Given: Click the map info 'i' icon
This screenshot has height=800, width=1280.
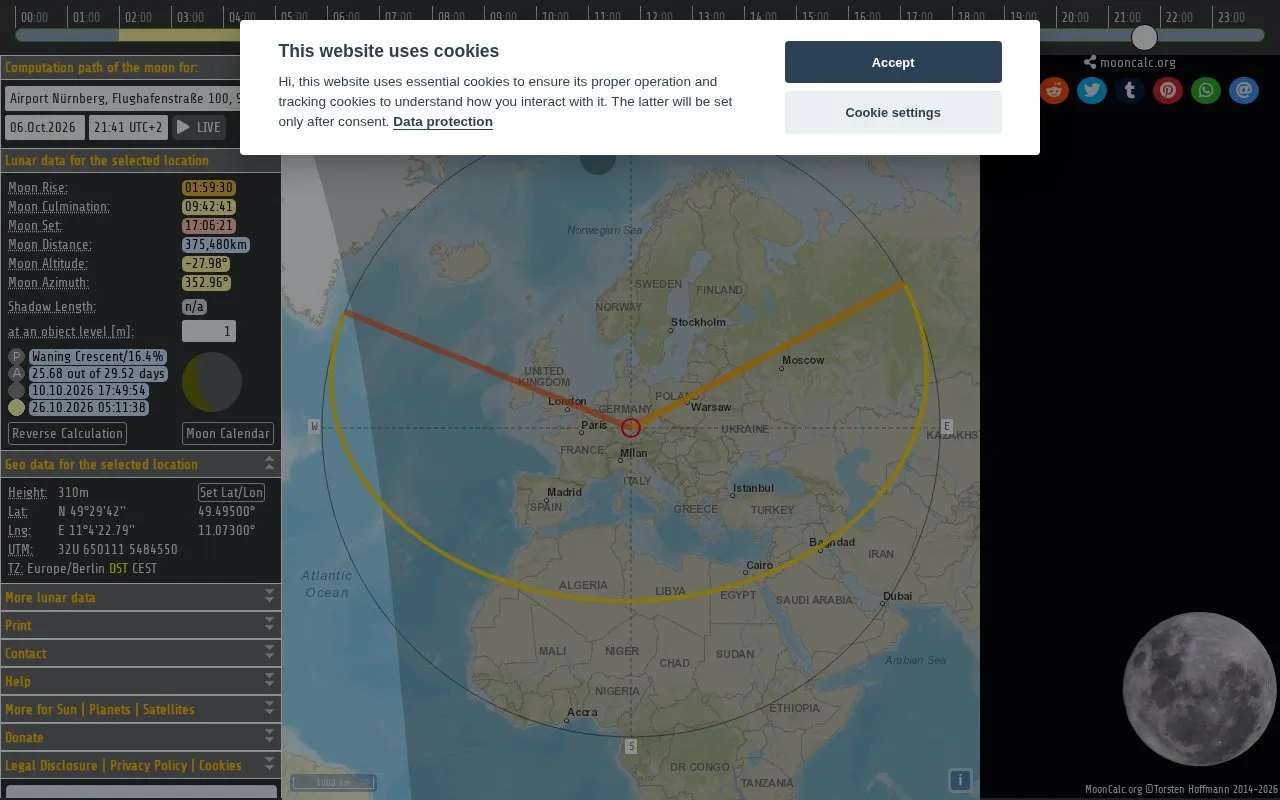Looking at the screenshot, I should (960, 780).
